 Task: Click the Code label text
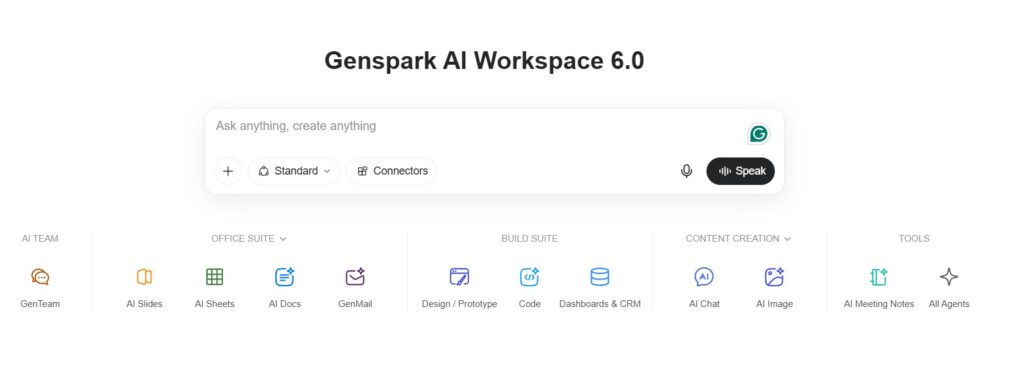530,304
